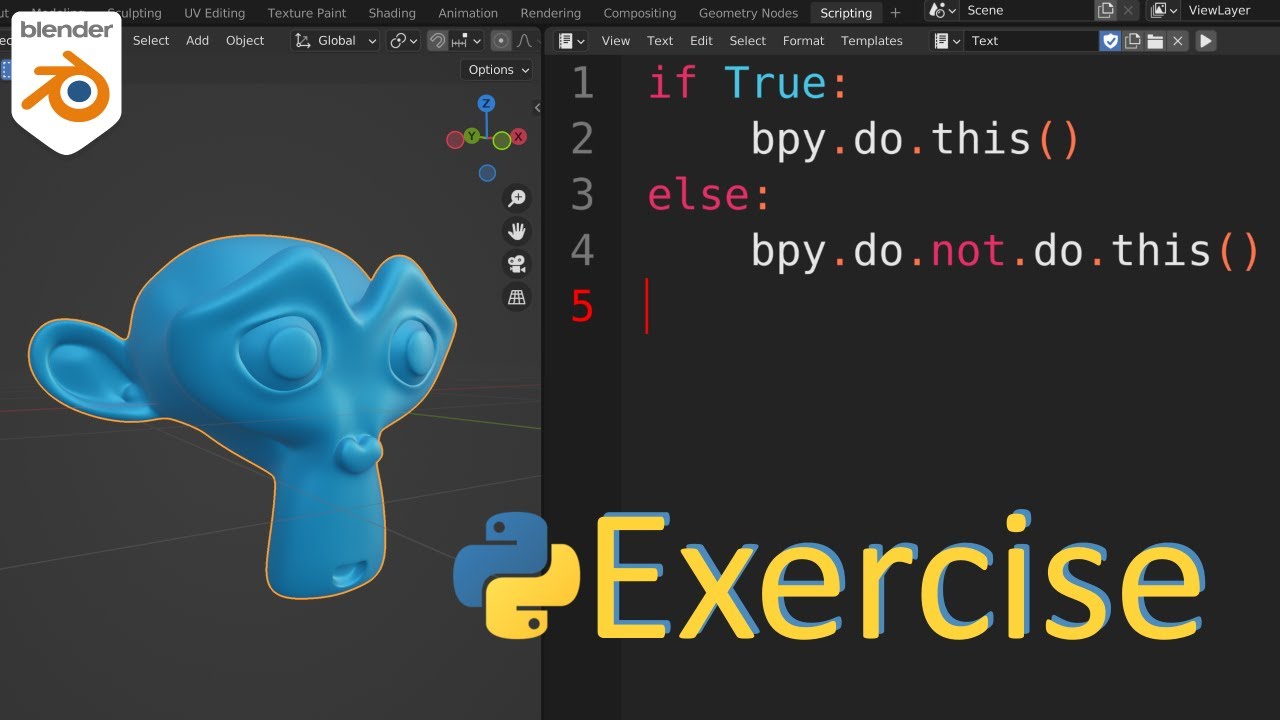
Task: Click the pan view hand icon
Action: tap(517, 231)
